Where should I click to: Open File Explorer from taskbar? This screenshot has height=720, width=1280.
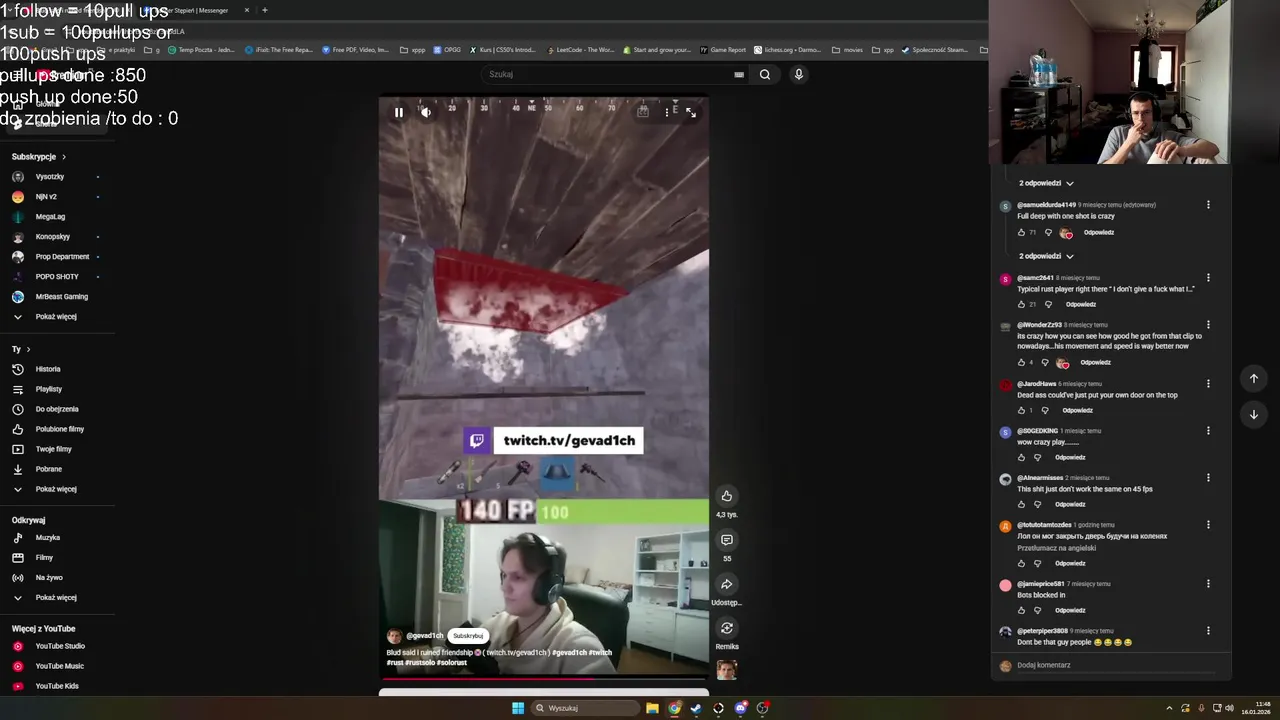pyautogui.click(x=652, y=708)
